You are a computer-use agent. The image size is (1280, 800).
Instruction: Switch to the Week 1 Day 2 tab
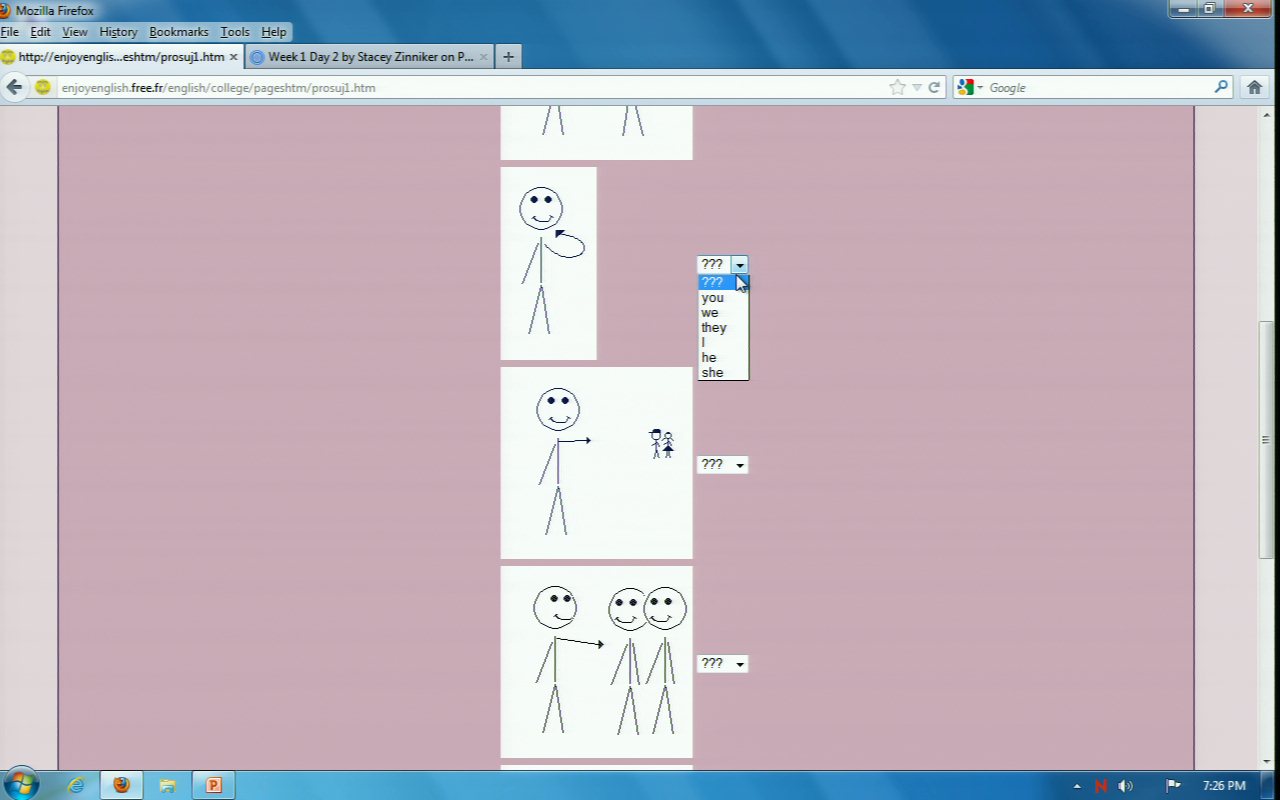coord(370,57)
